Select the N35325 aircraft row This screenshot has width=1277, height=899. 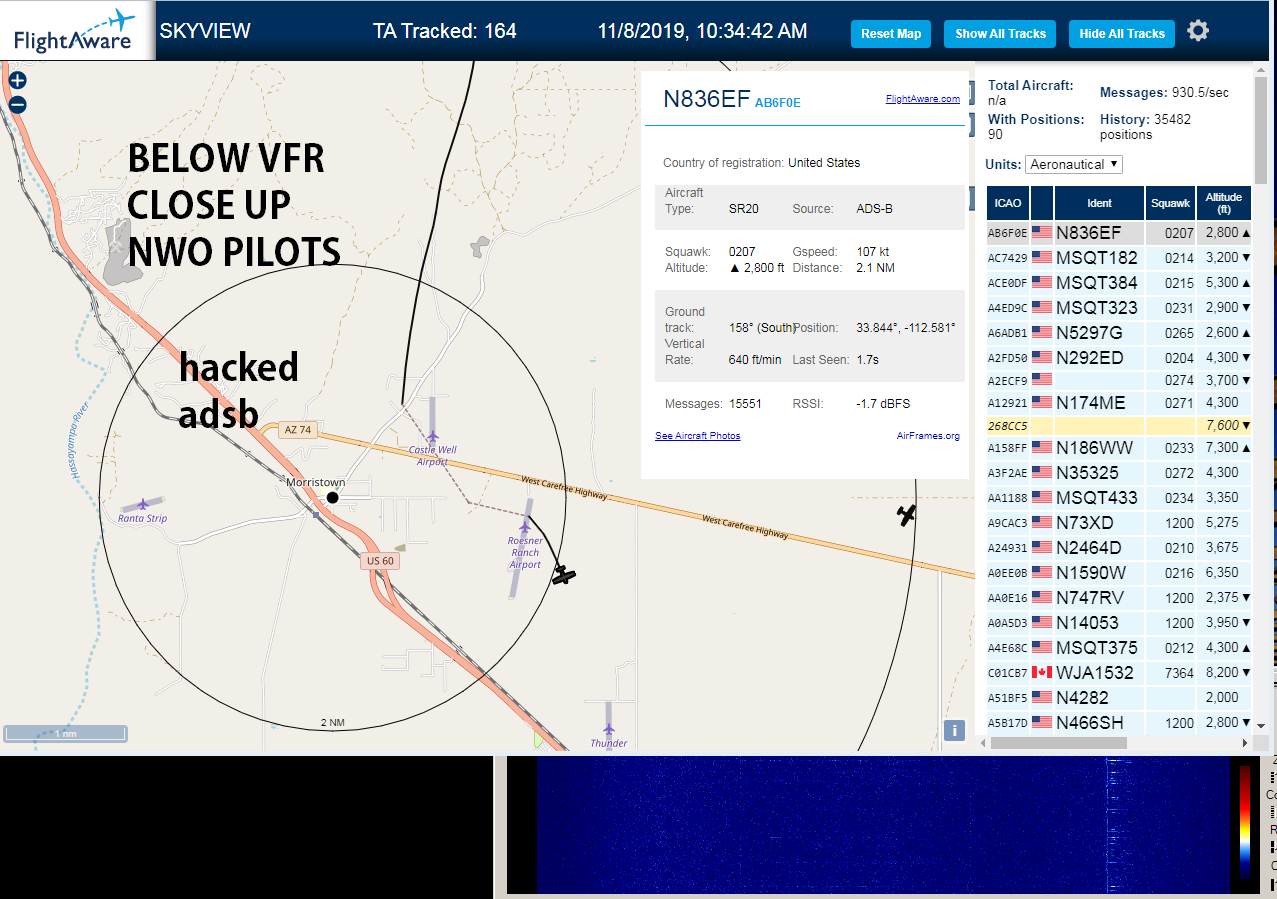pos(1118,472)
